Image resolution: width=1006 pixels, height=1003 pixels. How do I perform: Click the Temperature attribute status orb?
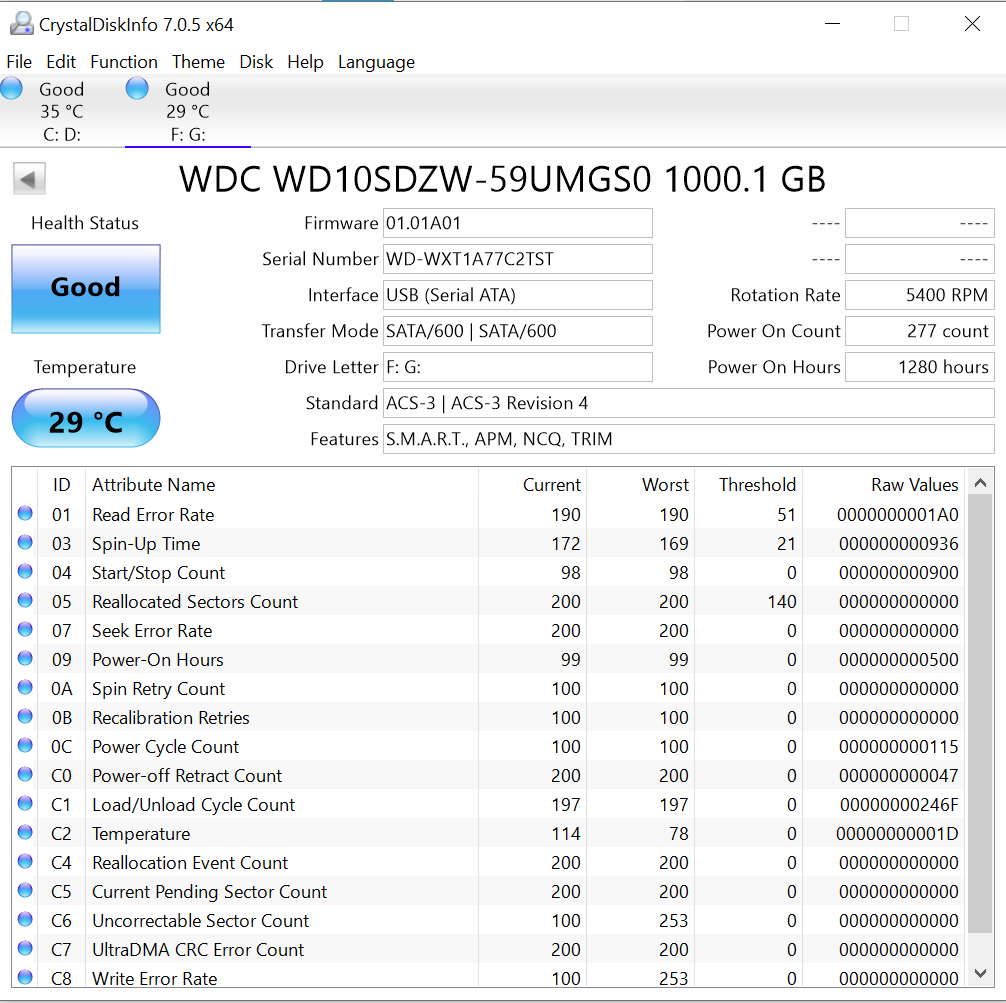(x=25, y=834)
